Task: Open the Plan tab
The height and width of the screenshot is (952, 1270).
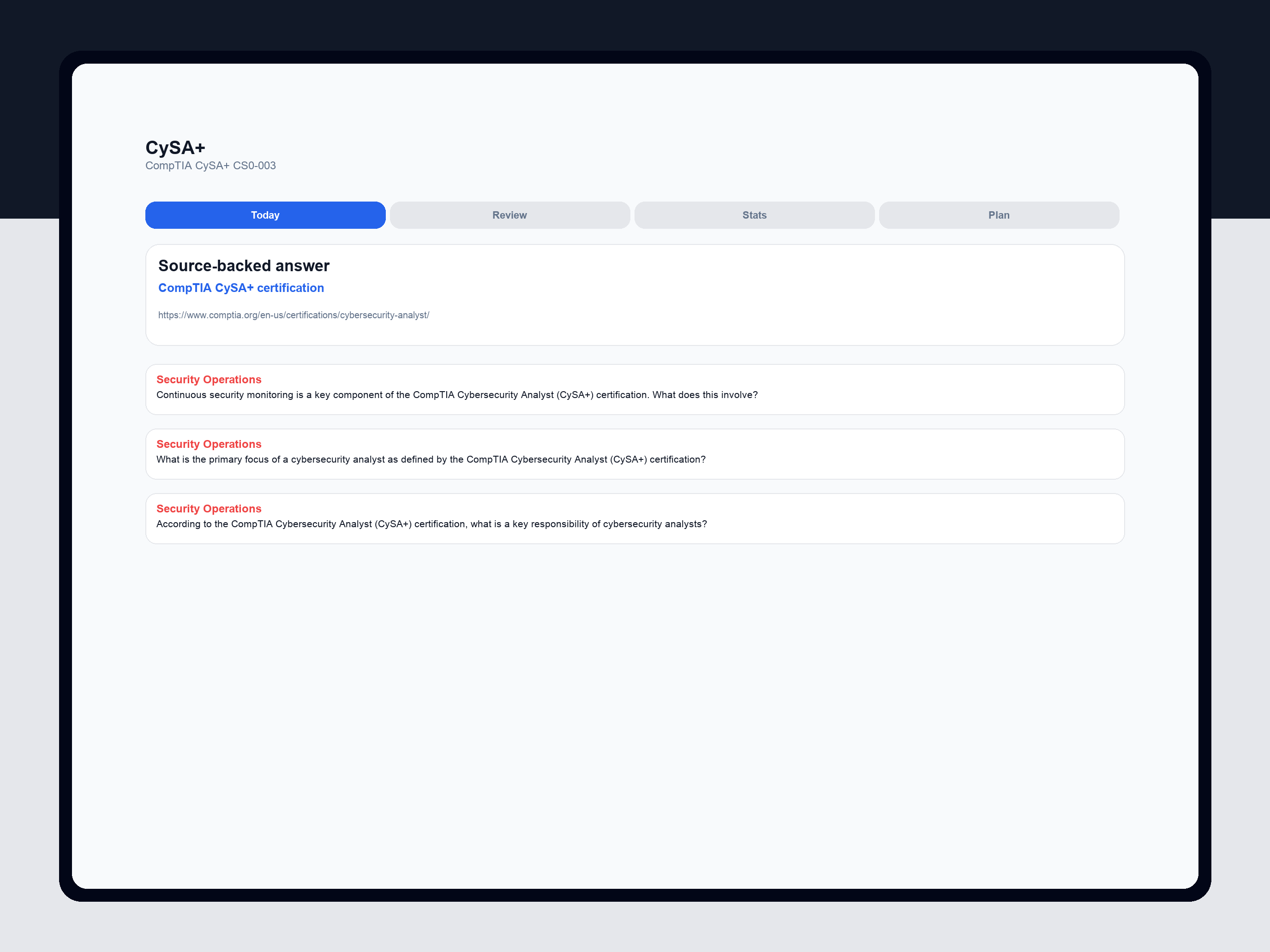Action: (999, 215)
